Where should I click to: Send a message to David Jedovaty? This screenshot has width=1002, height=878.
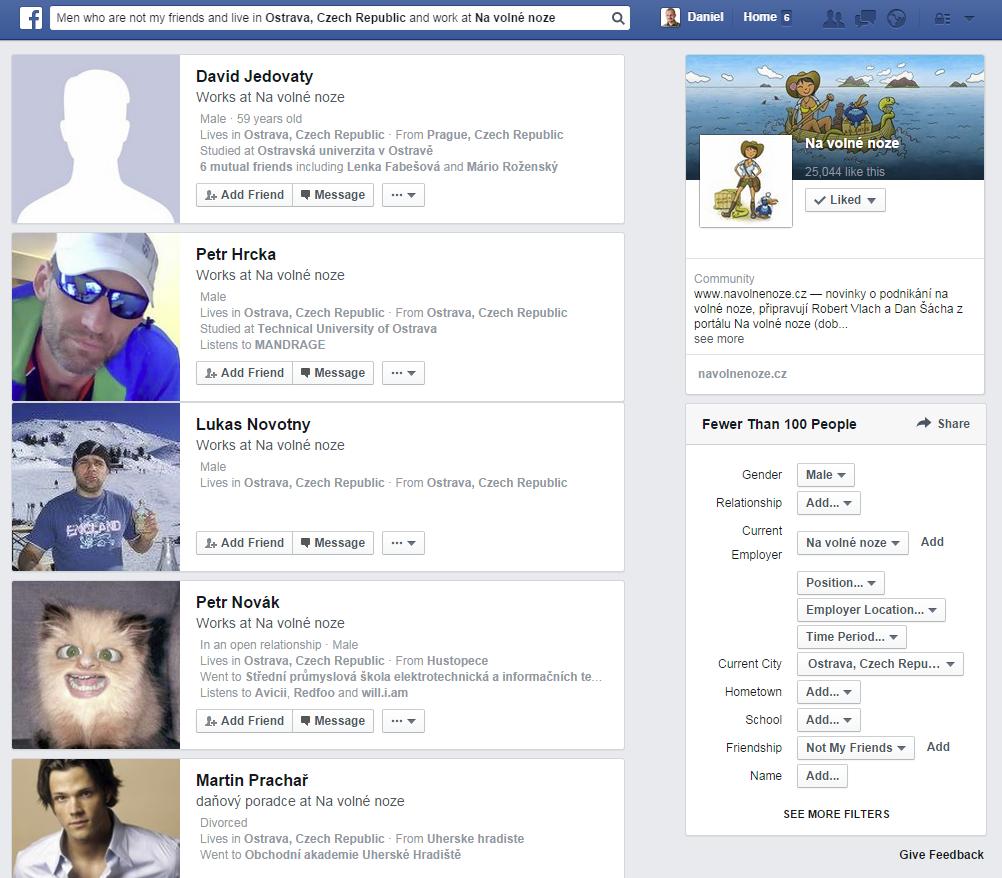(333, 195)
